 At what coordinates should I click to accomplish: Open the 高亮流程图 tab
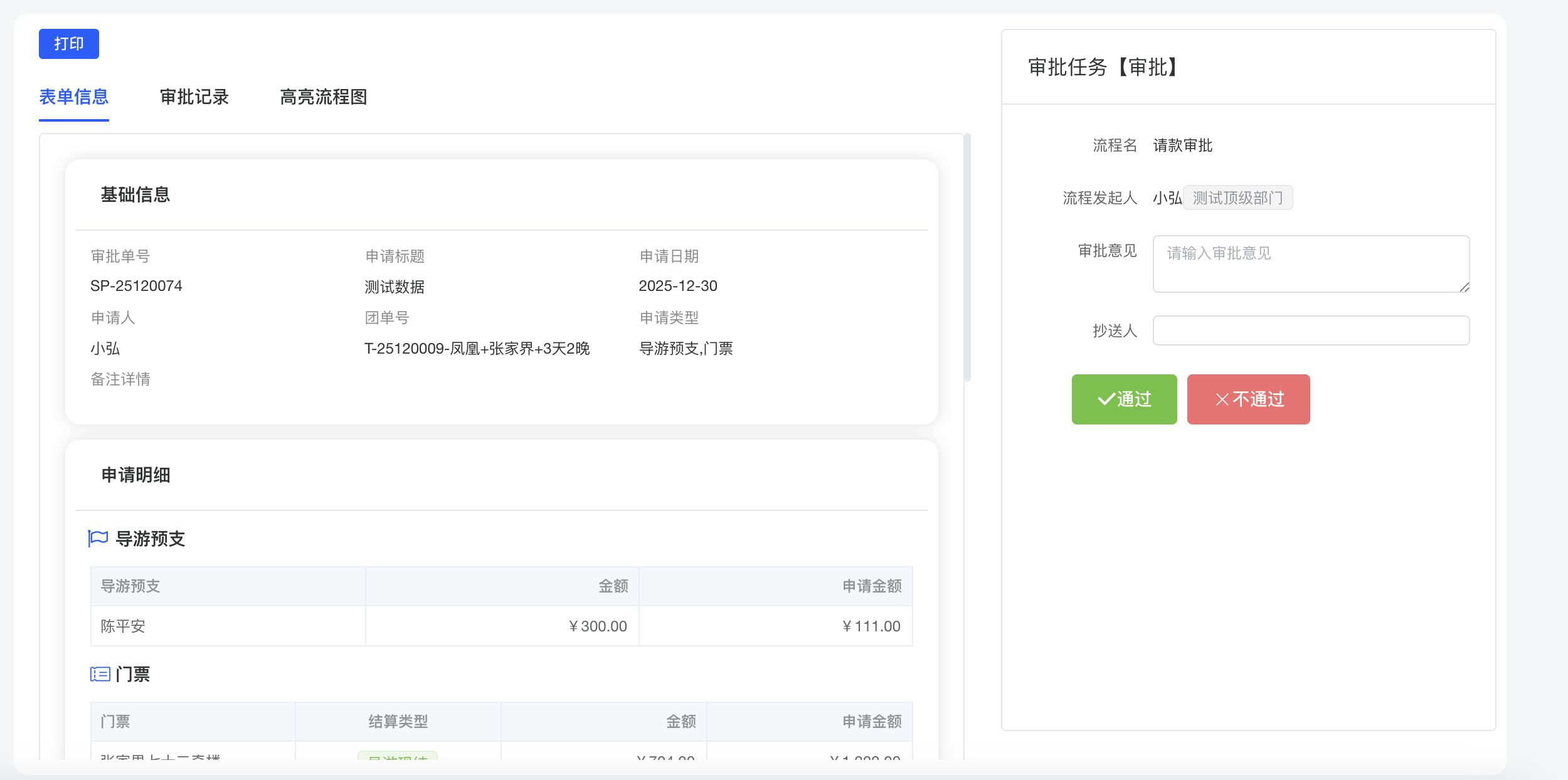click(324, 98)
